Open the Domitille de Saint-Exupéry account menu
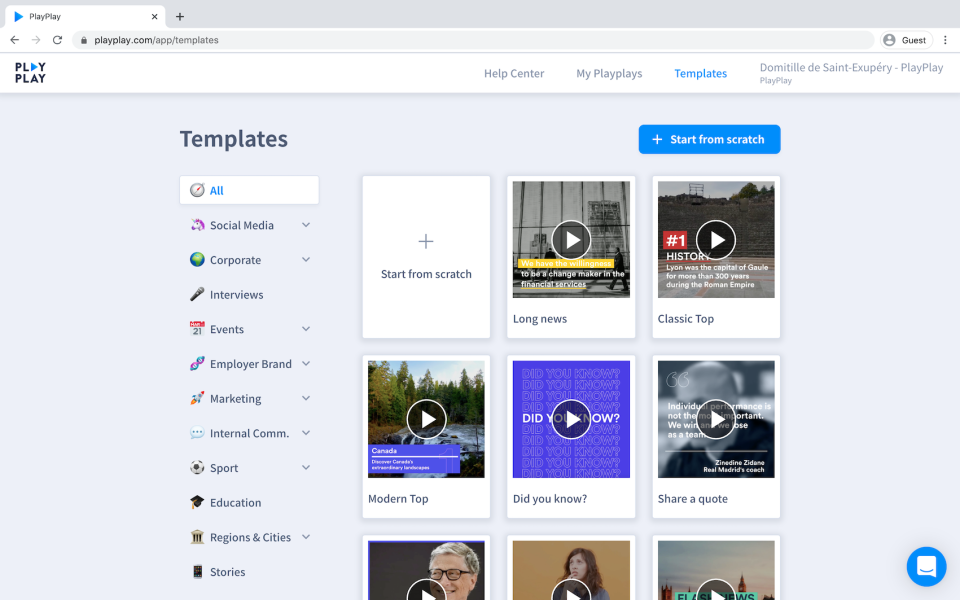Viewport: 960px width, 600px height. tap(851, 72)
